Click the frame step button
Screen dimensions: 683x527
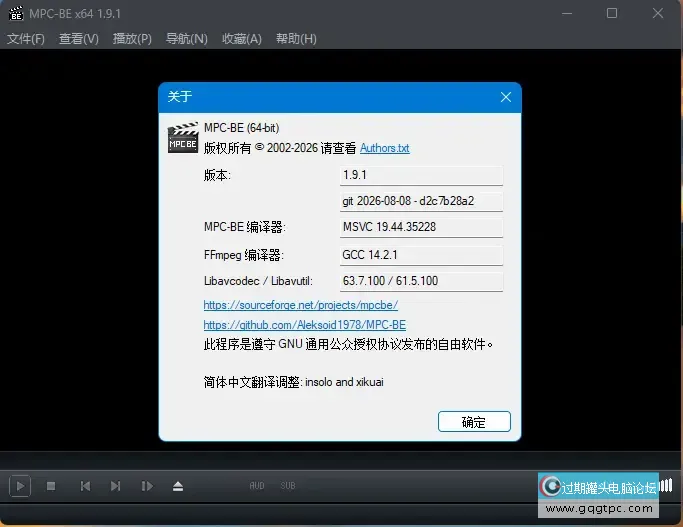tap(147, 486)
